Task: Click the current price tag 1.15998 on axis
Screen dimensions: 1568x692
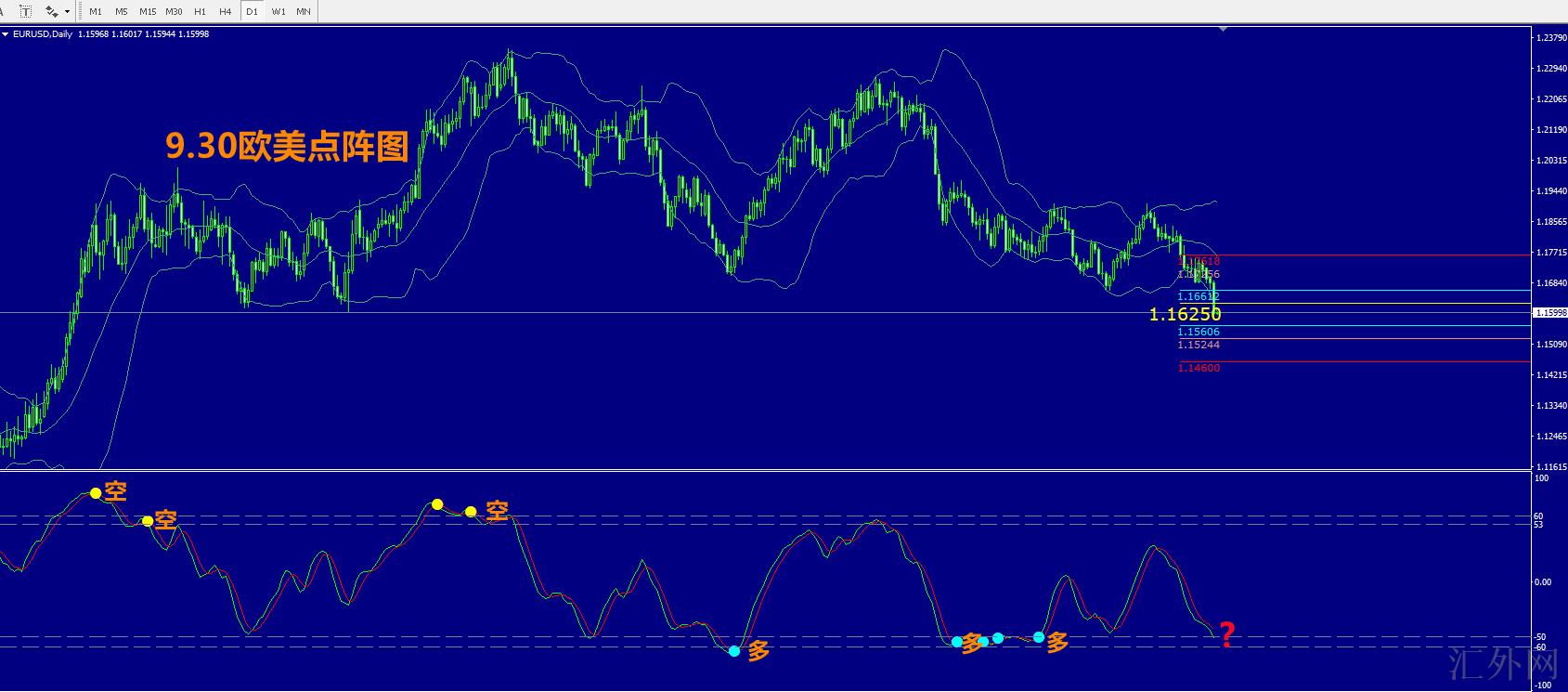Action: (x=1550, y=313)
